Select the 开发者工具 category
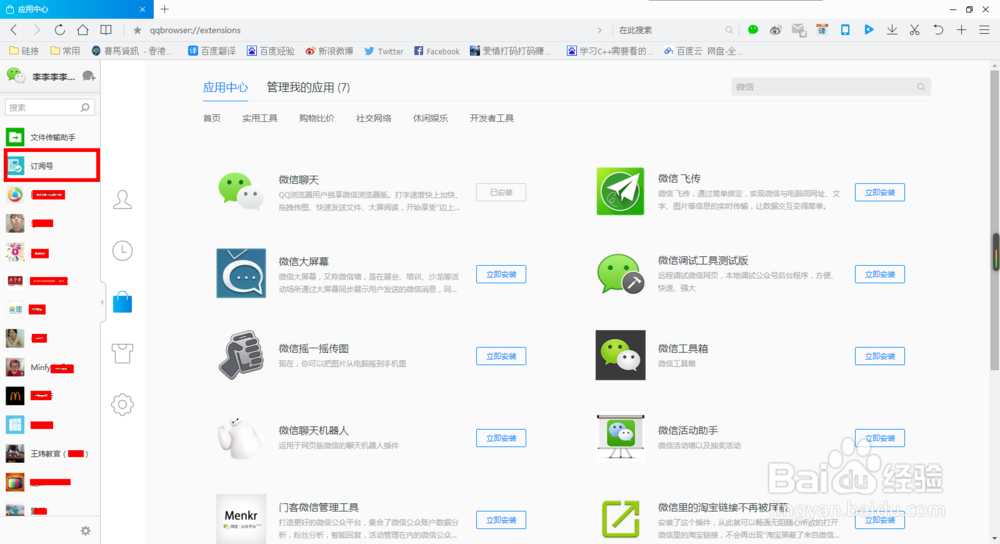Screen dimensions: 1000x544 point(492,118)
